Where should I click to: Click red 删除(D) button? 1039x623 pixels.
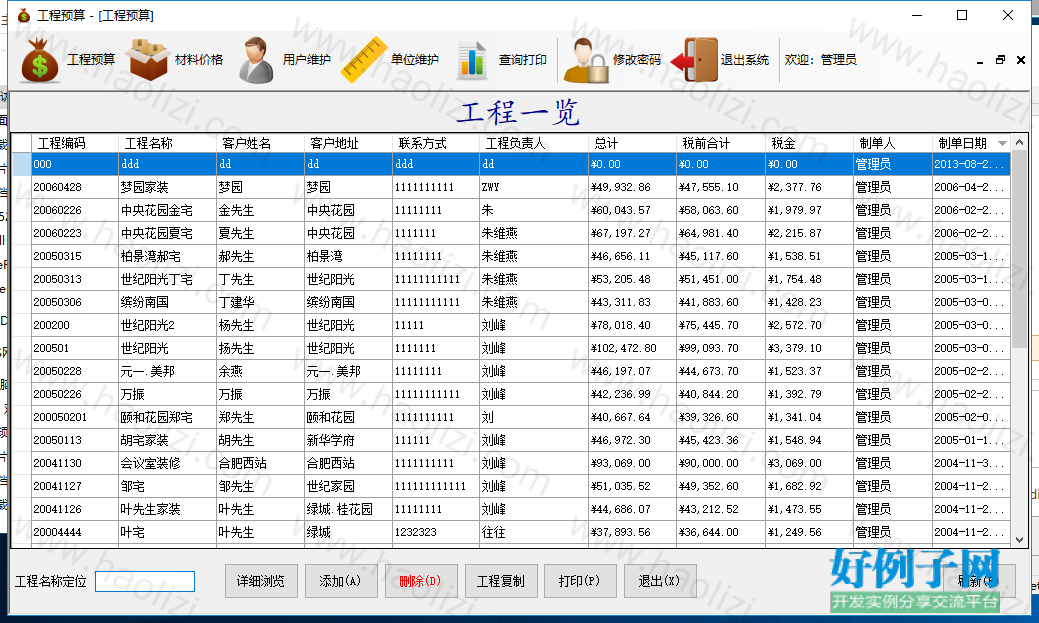point(420,581)
